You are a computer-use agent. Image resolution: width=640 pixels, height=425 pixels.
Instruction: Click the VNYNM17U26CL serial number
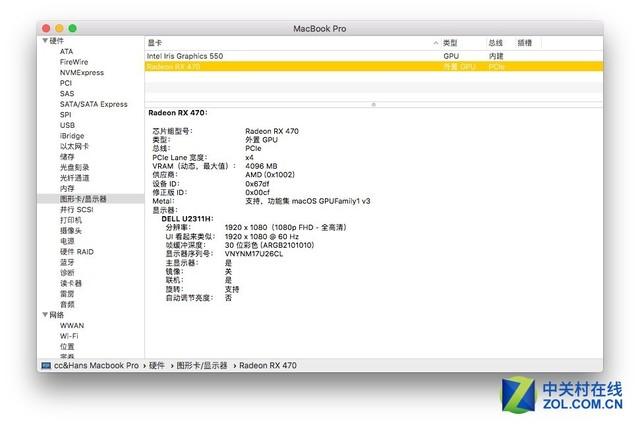coord(254,254)
